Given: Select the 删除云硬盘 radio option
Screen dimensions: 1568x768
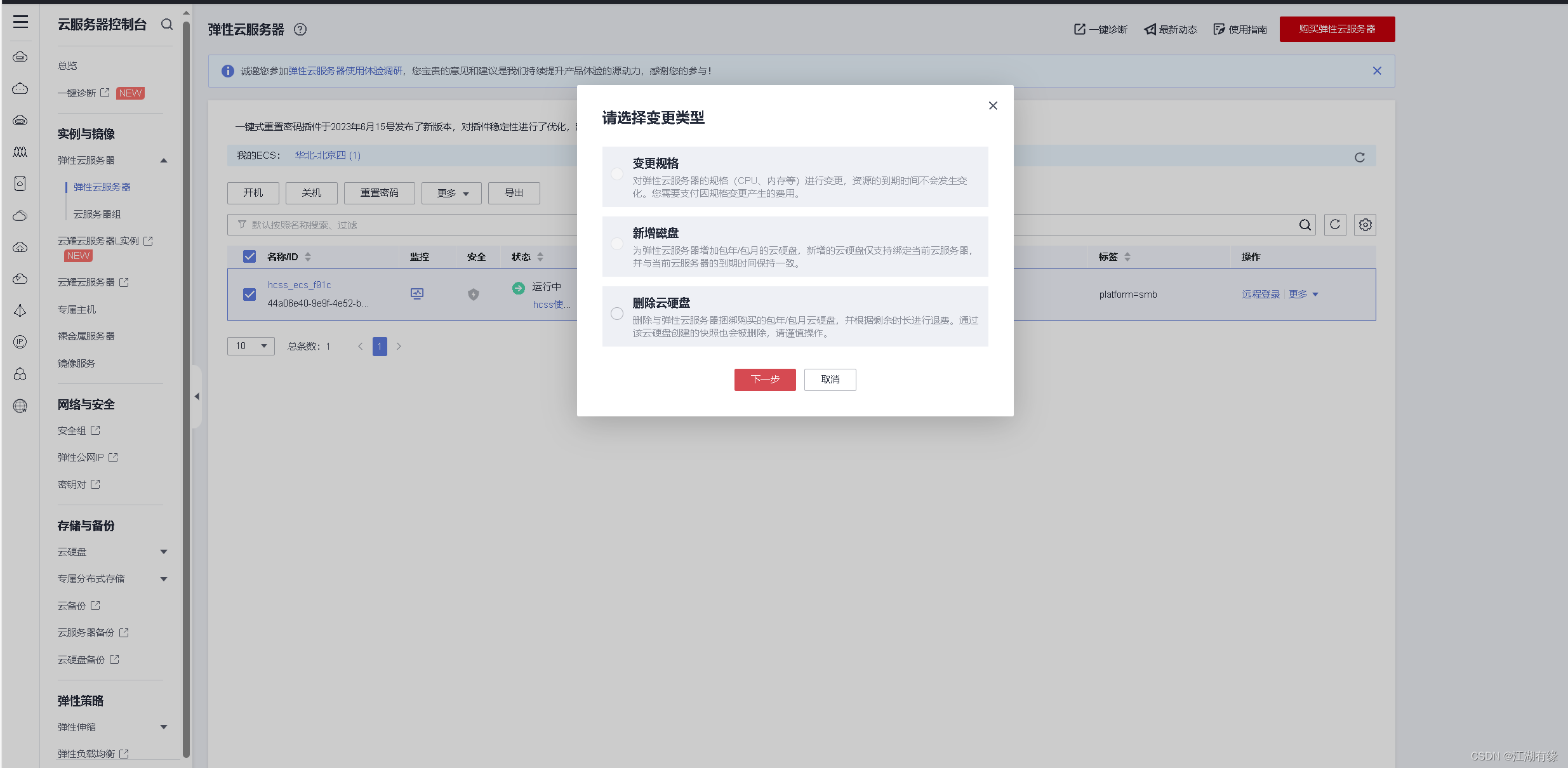Looking at the screenshot, I should [617, 314].
